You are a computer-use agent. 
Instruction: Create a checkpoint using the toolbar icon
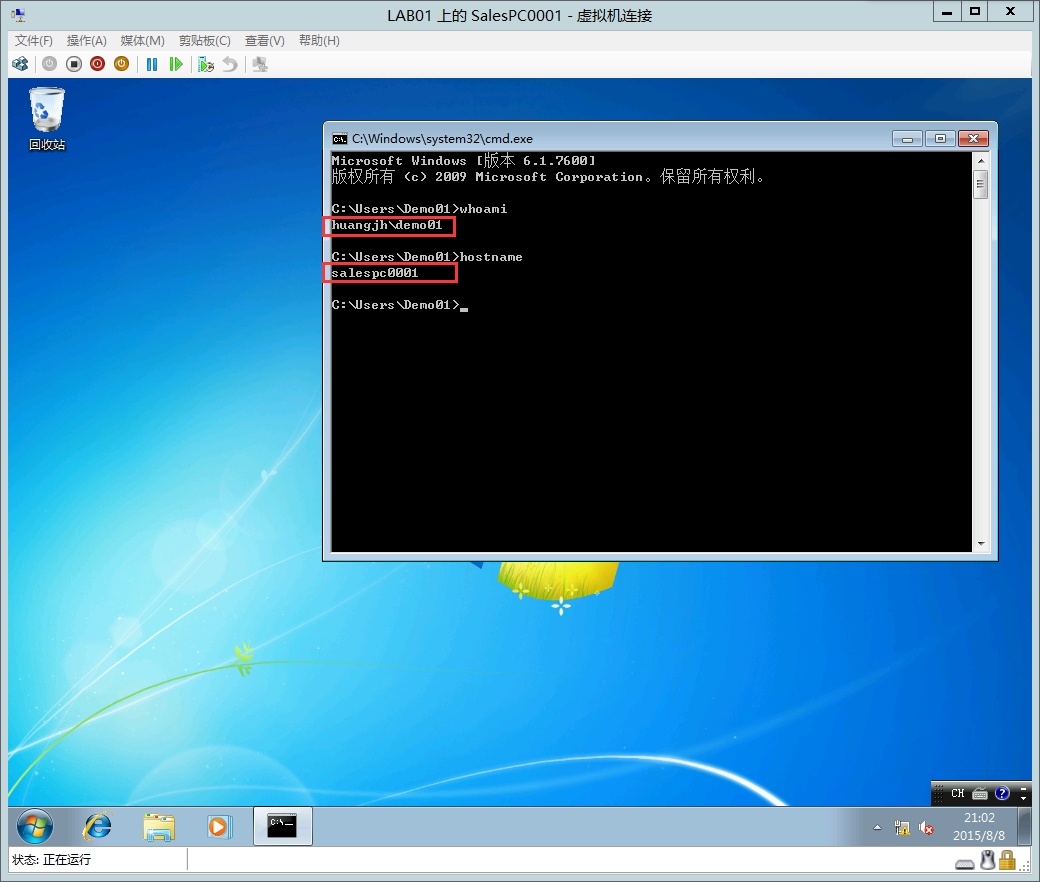coord(206,64)
